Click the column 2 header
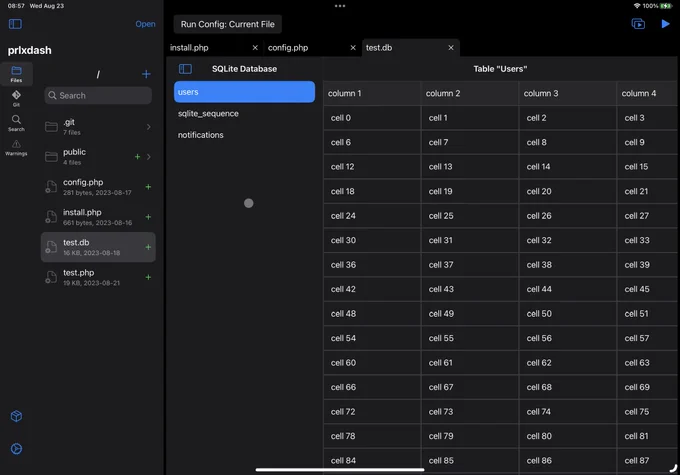Viewport: 680px width, 475px height. (470, 93)
